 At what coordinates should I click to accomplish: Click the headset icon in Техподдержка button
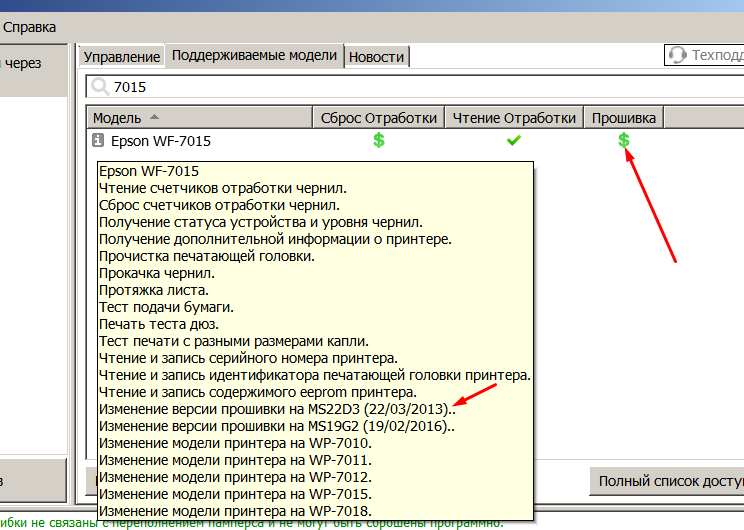point(678,55)
